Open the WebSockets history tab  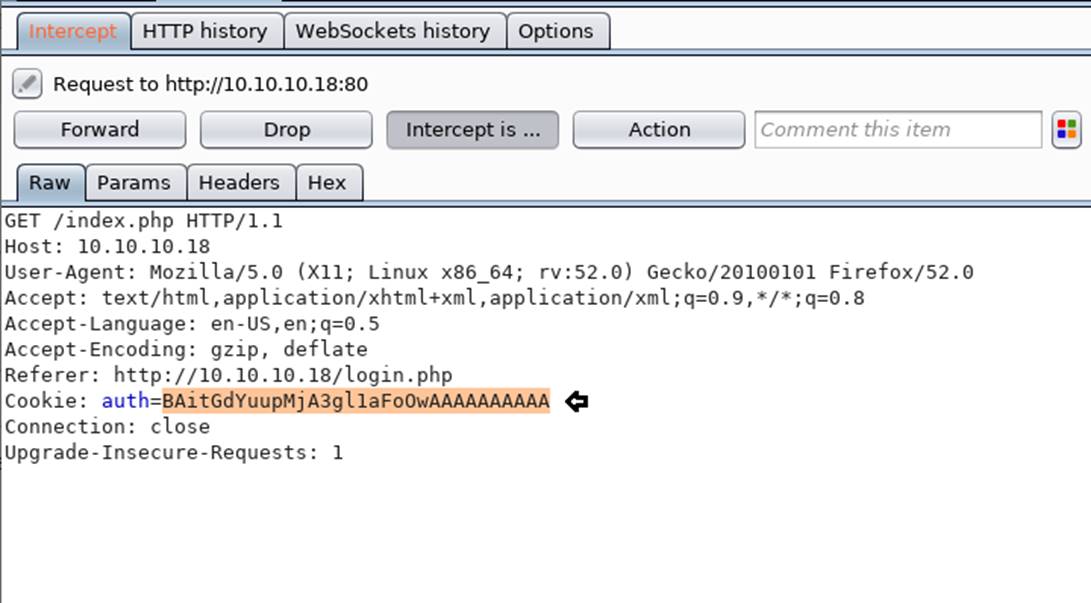point(395,31)
